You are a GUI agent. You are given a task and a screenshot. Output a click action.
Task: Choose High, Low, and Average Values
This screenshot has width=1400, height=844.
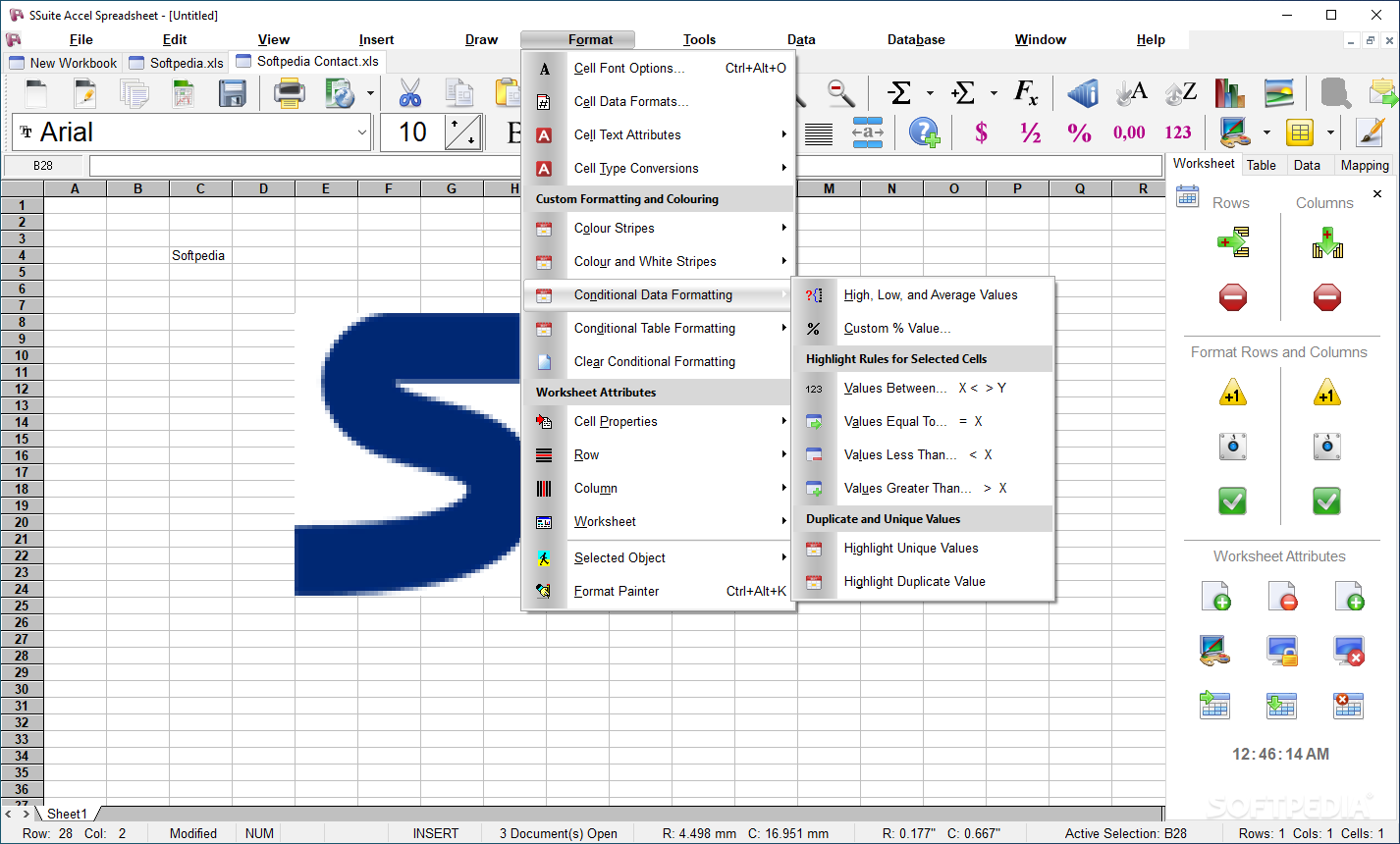pos(923,294)
